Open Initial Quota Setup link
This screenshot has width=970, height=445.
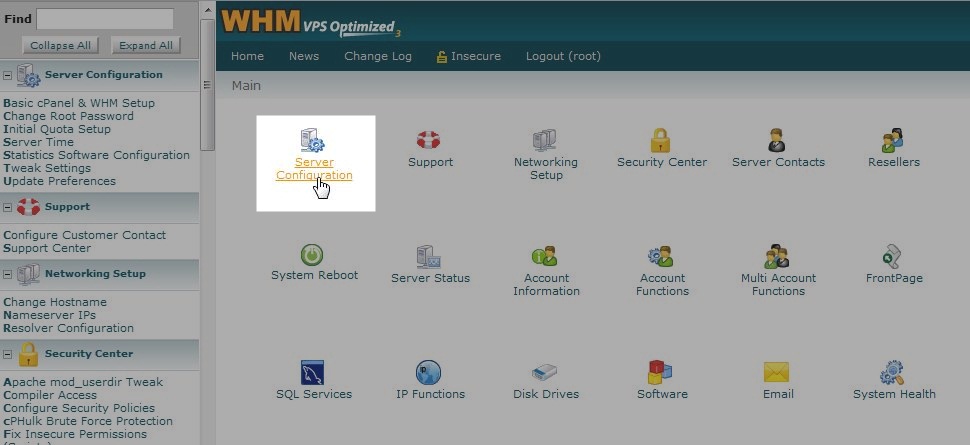point(57,129)
